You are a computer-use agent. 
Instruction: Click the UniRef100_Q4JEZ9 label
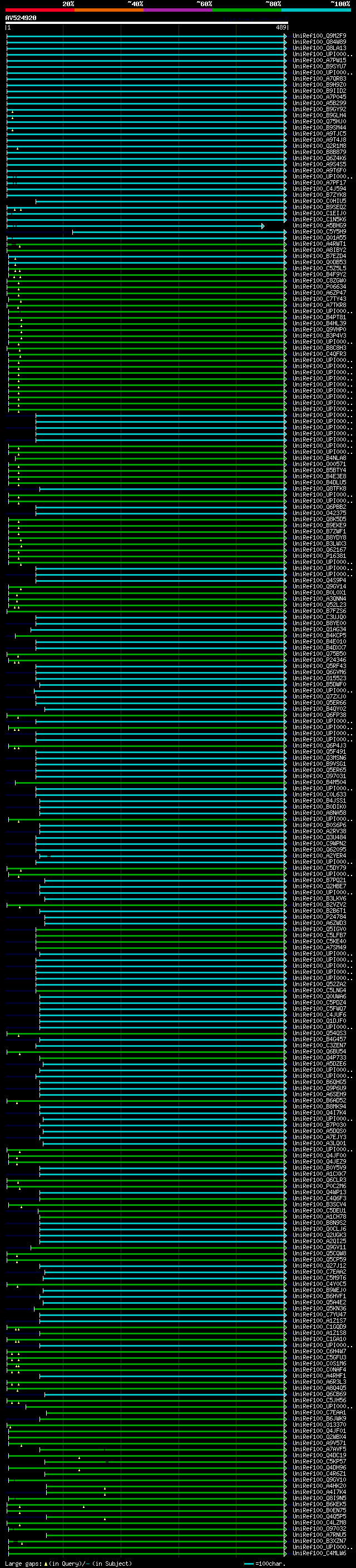tap(319, 1161)
